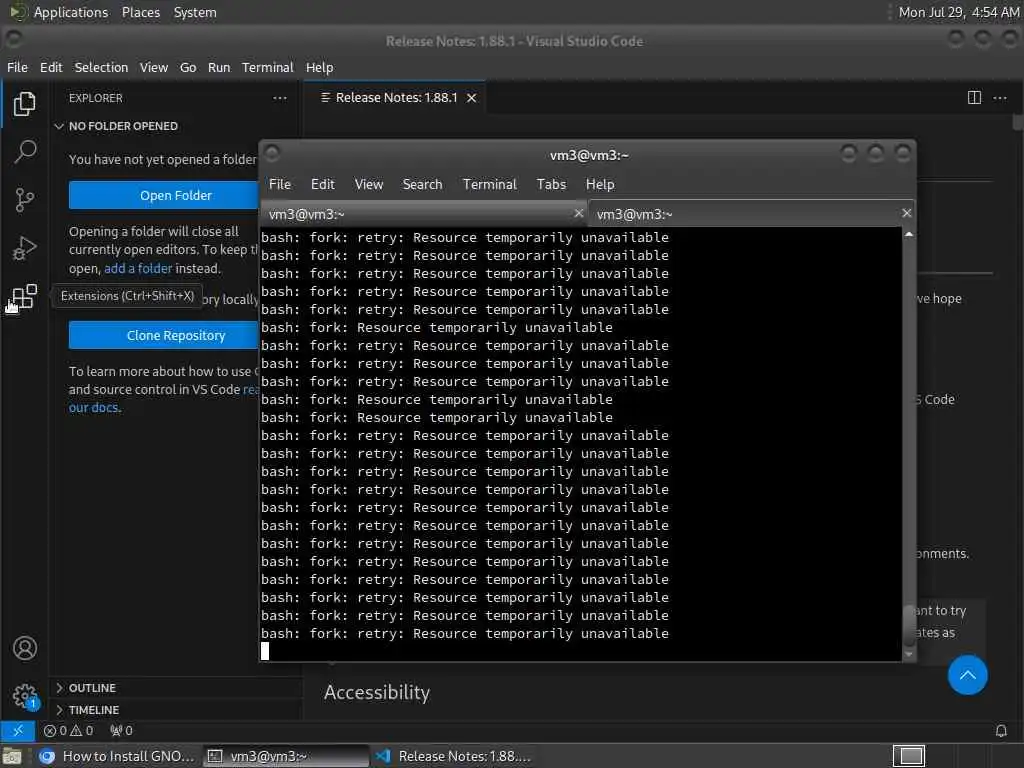This screenshot has height=768, width=1024.
Task: Open the terminal window View menu
Action: (x=369, y=184)
